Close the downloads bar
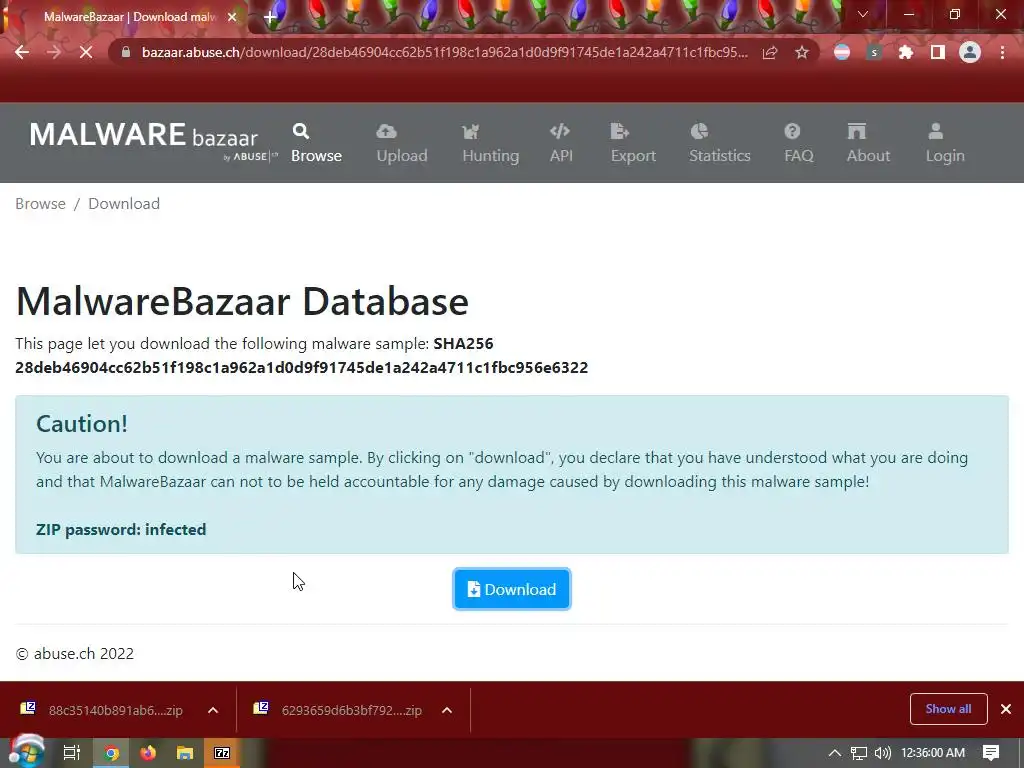Screen dimensions: 1024x768 (1006, 709)
